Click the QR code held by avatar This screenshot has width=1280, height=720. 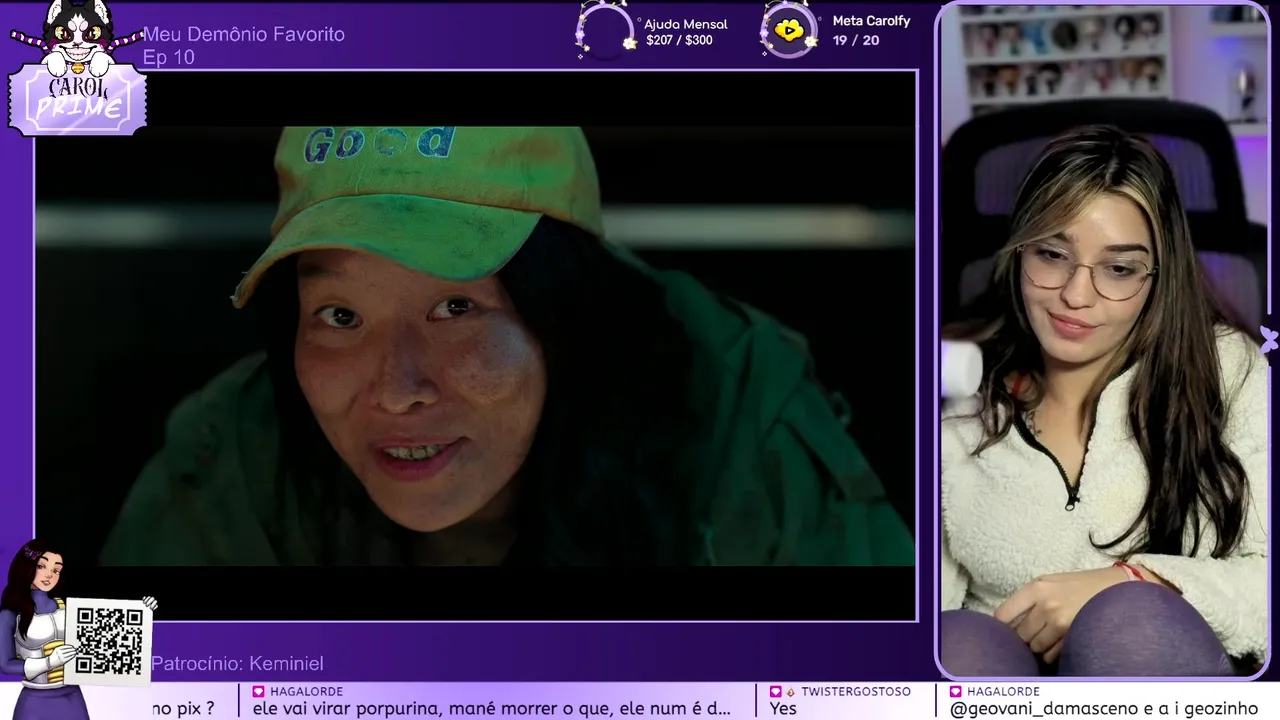point(109,641)
